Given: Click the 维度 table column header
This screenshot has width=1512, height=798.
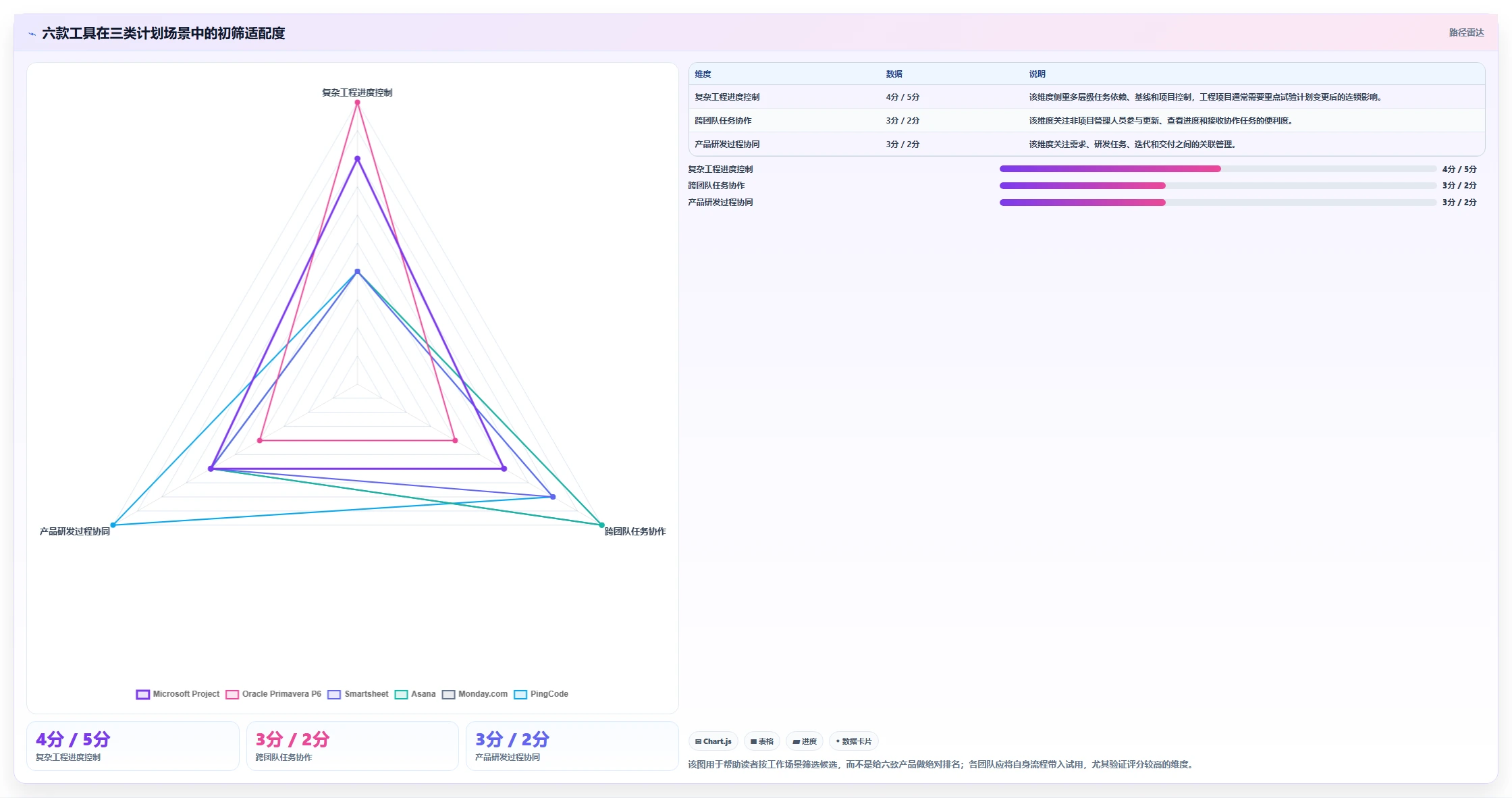Looking at the screenshot, I should [x=703, y=74].
